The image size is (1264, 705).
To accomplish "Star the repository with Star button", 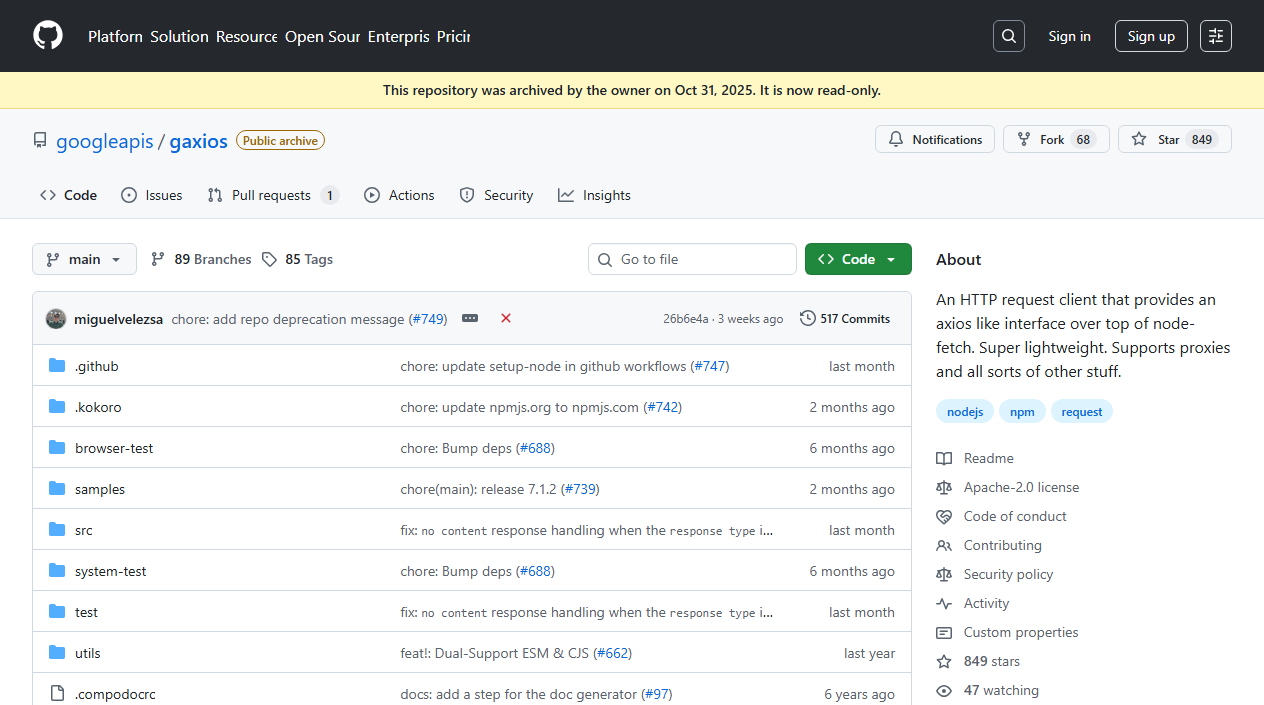I will (1174, 139).
